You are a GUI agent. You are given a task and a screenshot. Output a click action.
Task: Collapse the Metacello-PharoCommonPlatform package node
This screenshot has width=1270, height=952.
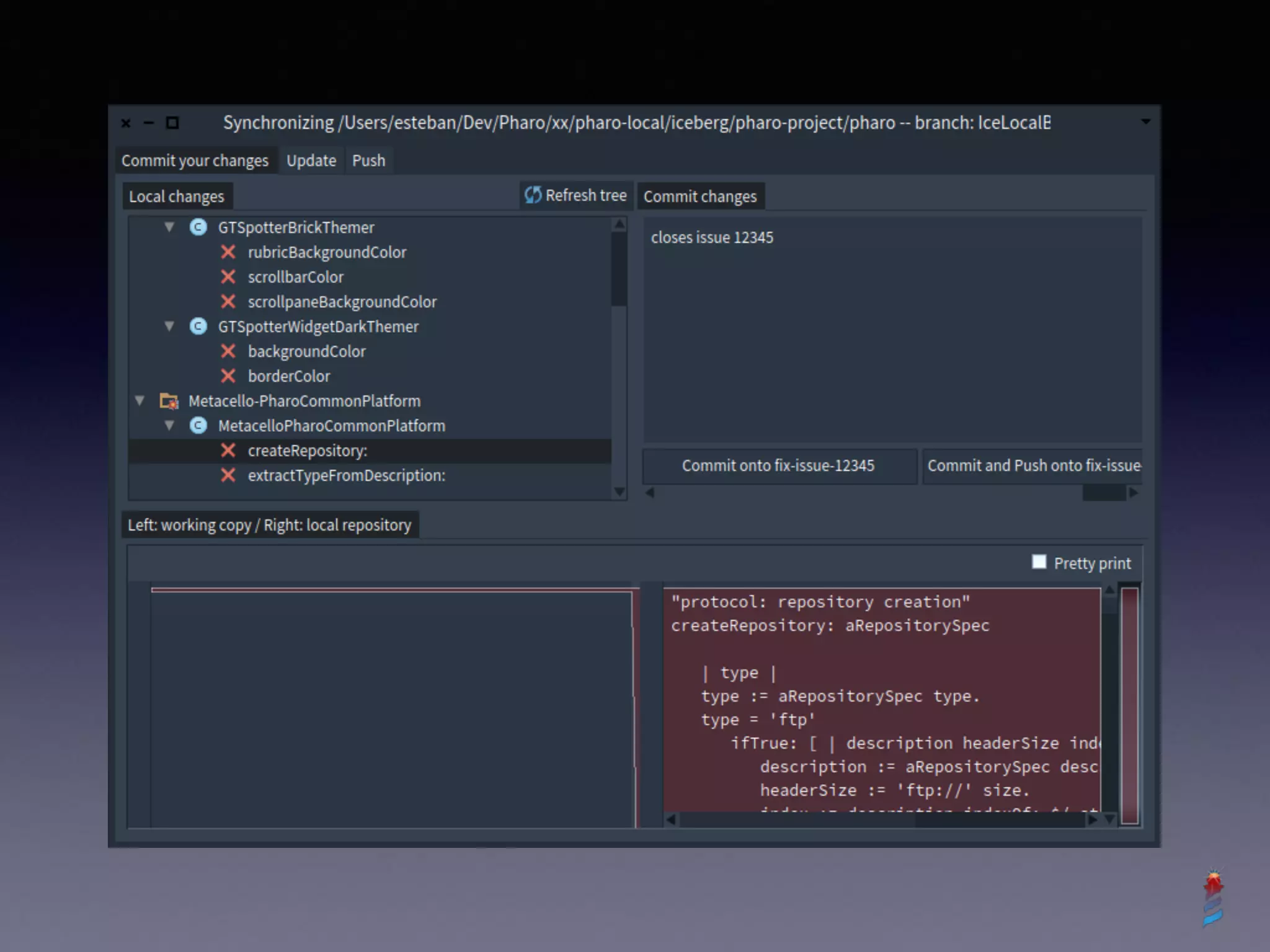click(x=140, y=401)
